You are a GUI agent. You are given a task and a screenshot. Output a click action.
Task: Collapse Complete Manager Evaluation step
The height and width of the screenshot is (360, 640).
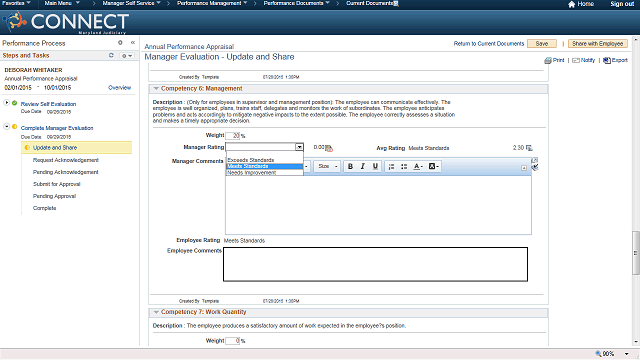[7, 127]
